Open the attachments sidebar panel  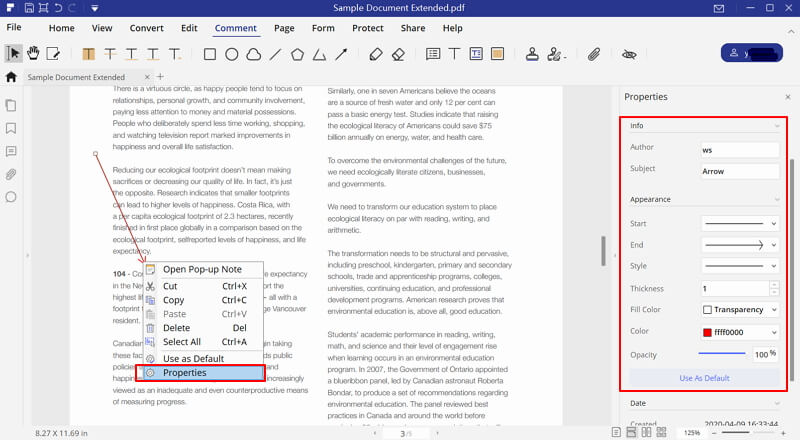[11, 174]
